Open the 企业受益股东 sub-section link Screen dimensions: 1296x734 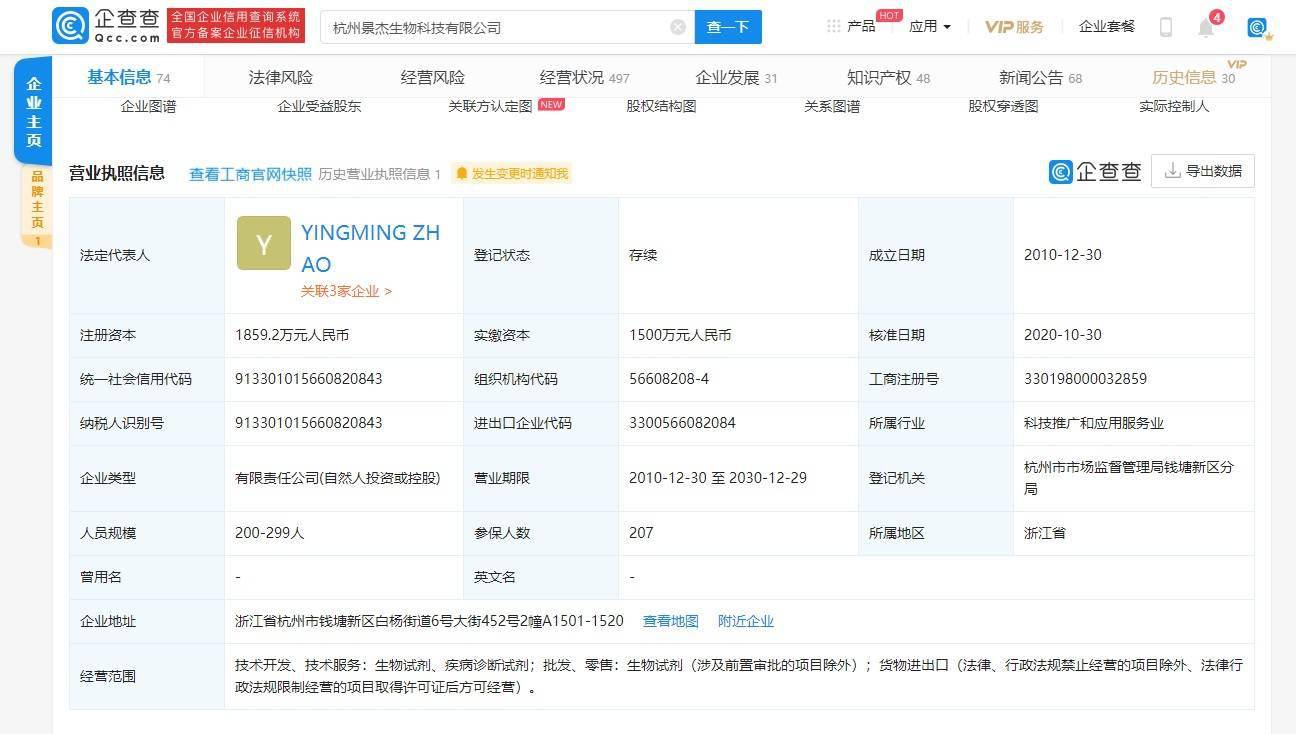point(319,106)
